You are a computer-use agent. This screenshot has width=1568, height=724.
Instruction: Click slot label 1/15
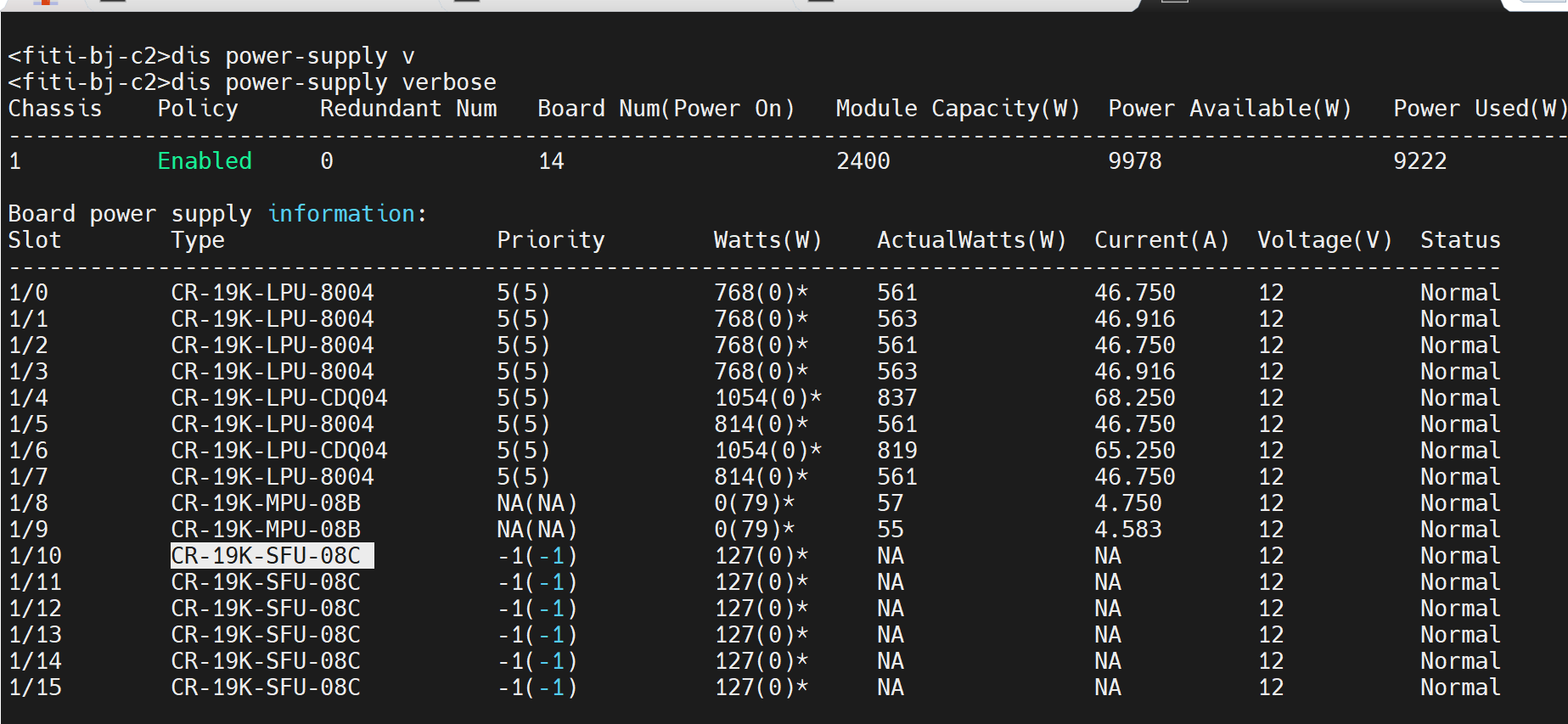(x=35, y=688)
